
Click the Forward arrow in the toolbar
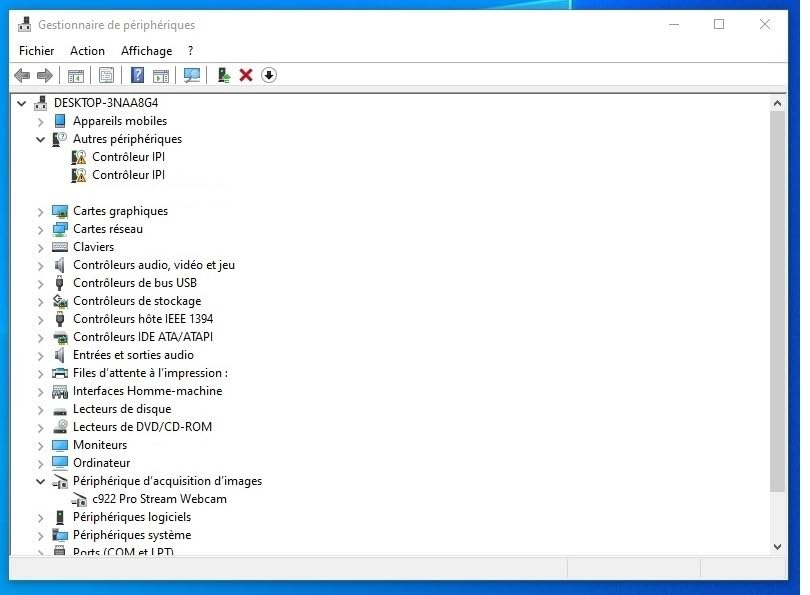click(x=45, y=75)
